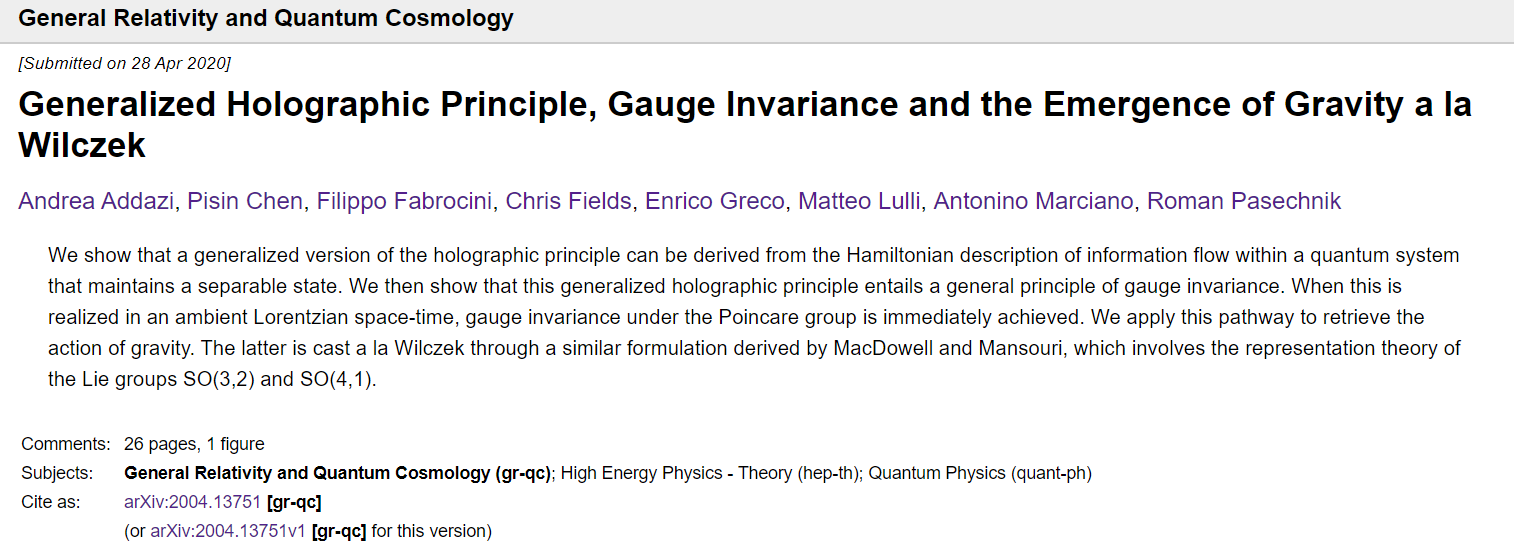The height and width of the screenshot is (555, 1514).
Task: Click on author Matteo Lulli
Action: 858,202
